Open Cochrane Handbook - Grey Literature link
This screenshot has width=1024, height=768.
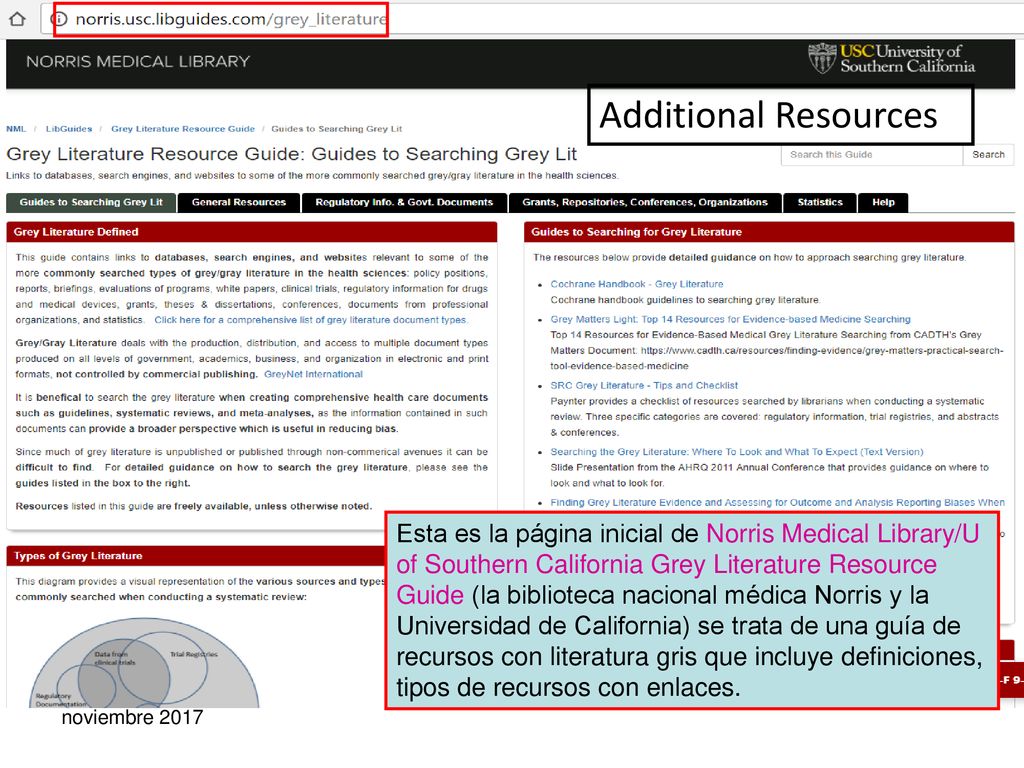tap(637, 284)
